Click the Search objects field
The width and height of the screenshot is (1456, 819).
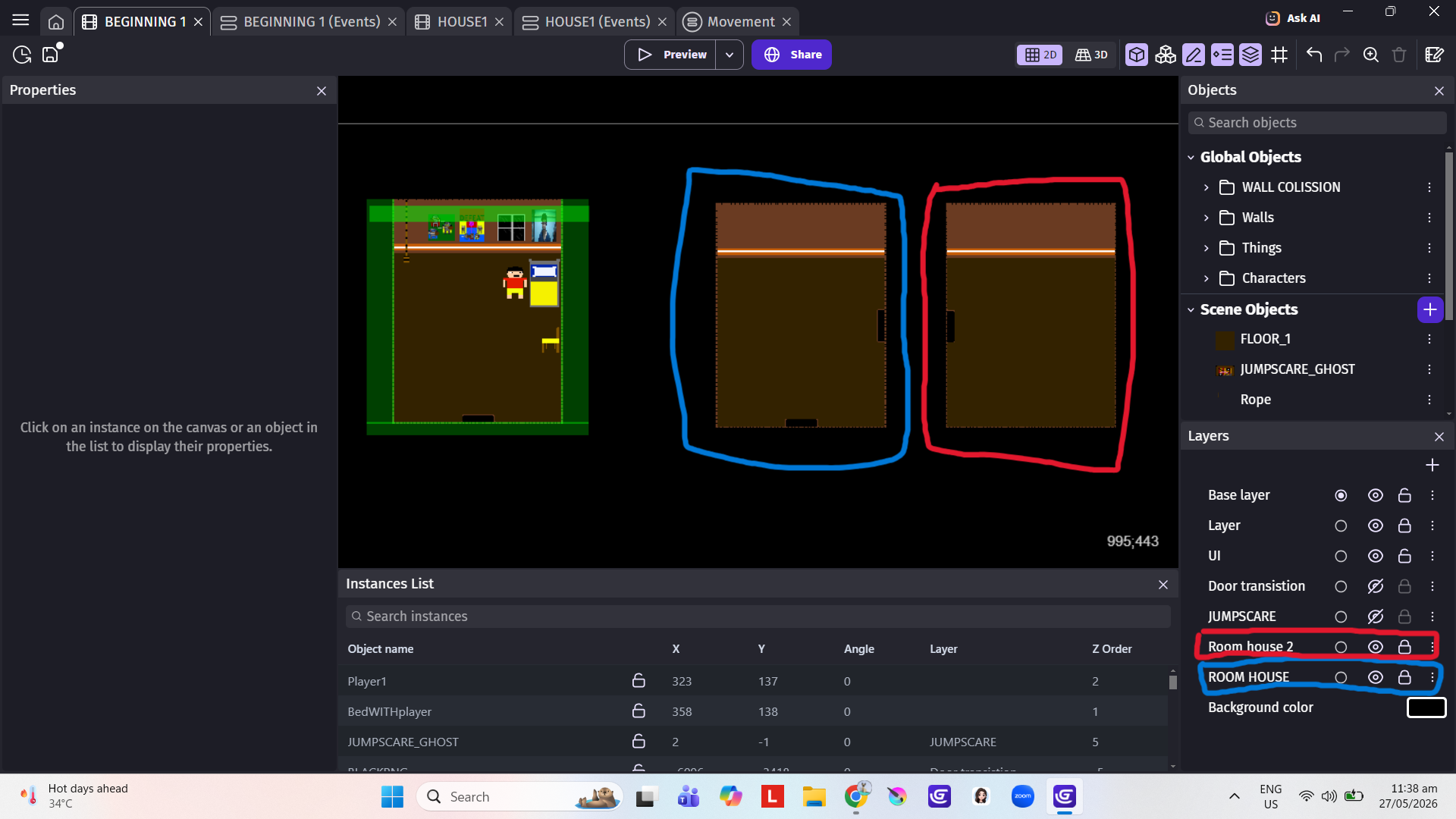click(x=1317, y=123)
